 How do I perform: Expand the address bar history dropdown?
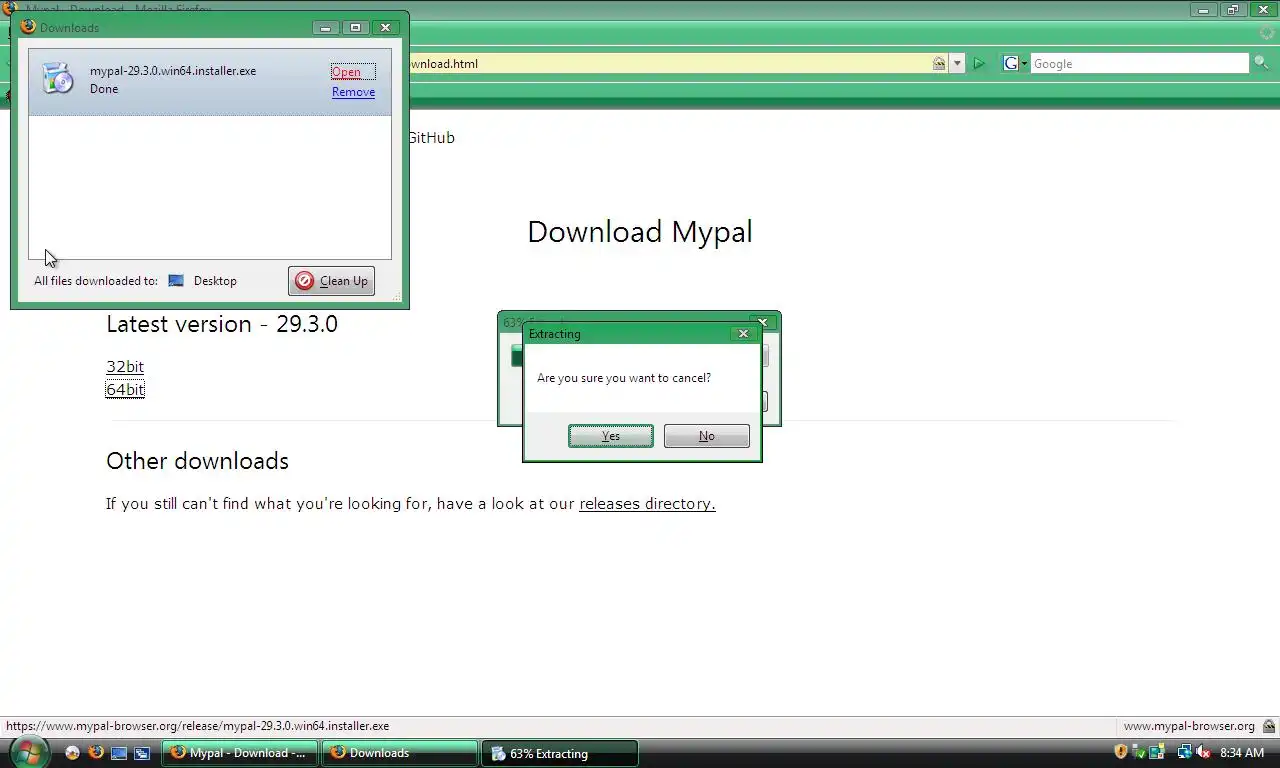pos(957,63)
